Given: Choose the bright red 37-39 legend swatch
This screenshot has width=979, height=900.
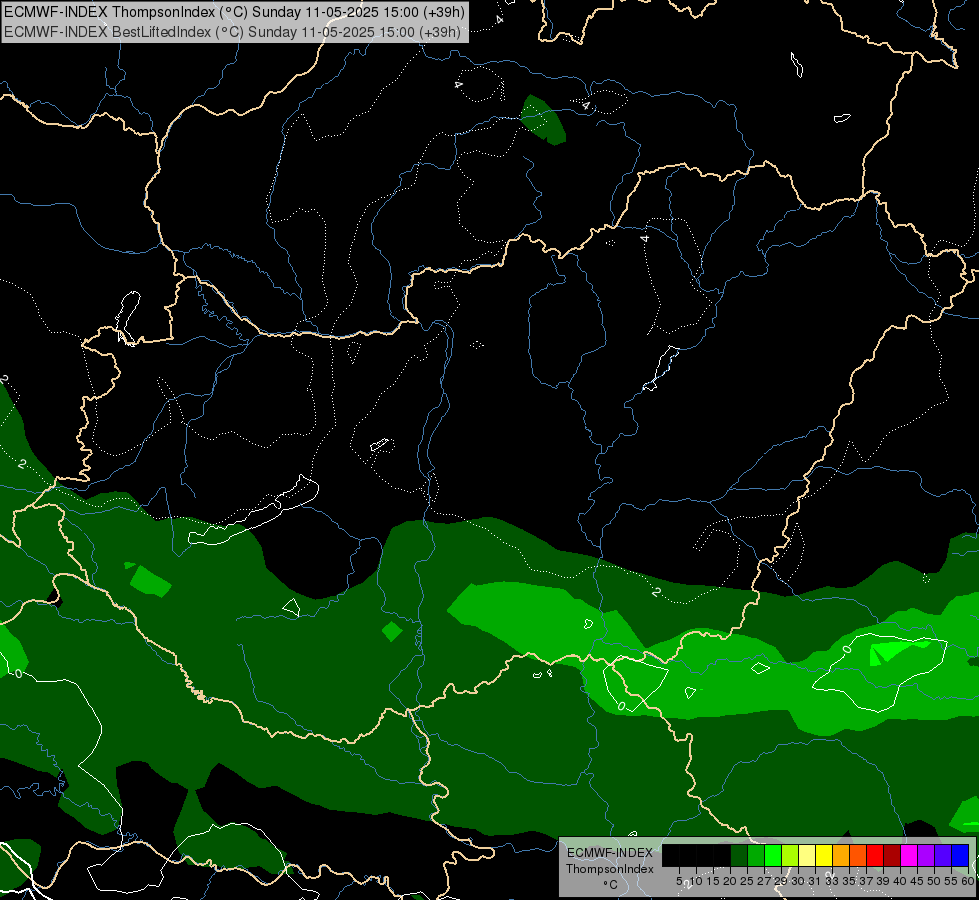Looking at the screenshot, I should [875, 855].
